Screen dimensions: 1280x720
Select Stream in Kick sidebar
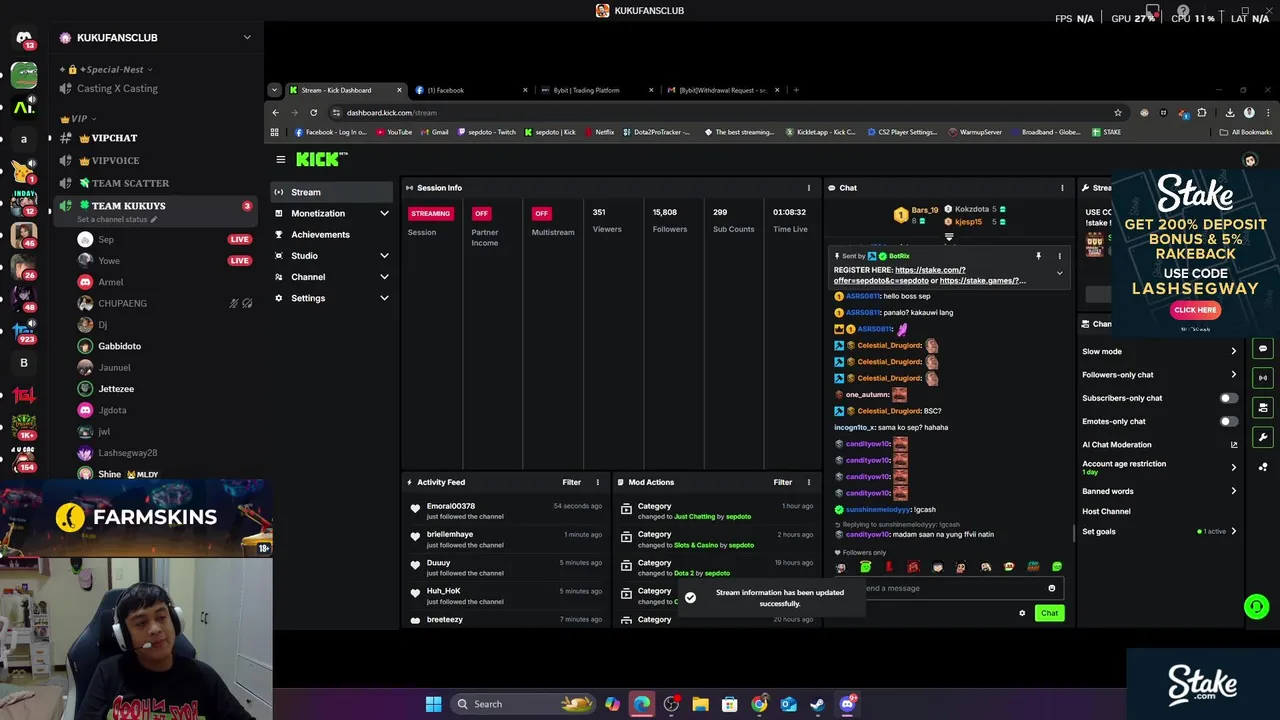coord(332,192)
